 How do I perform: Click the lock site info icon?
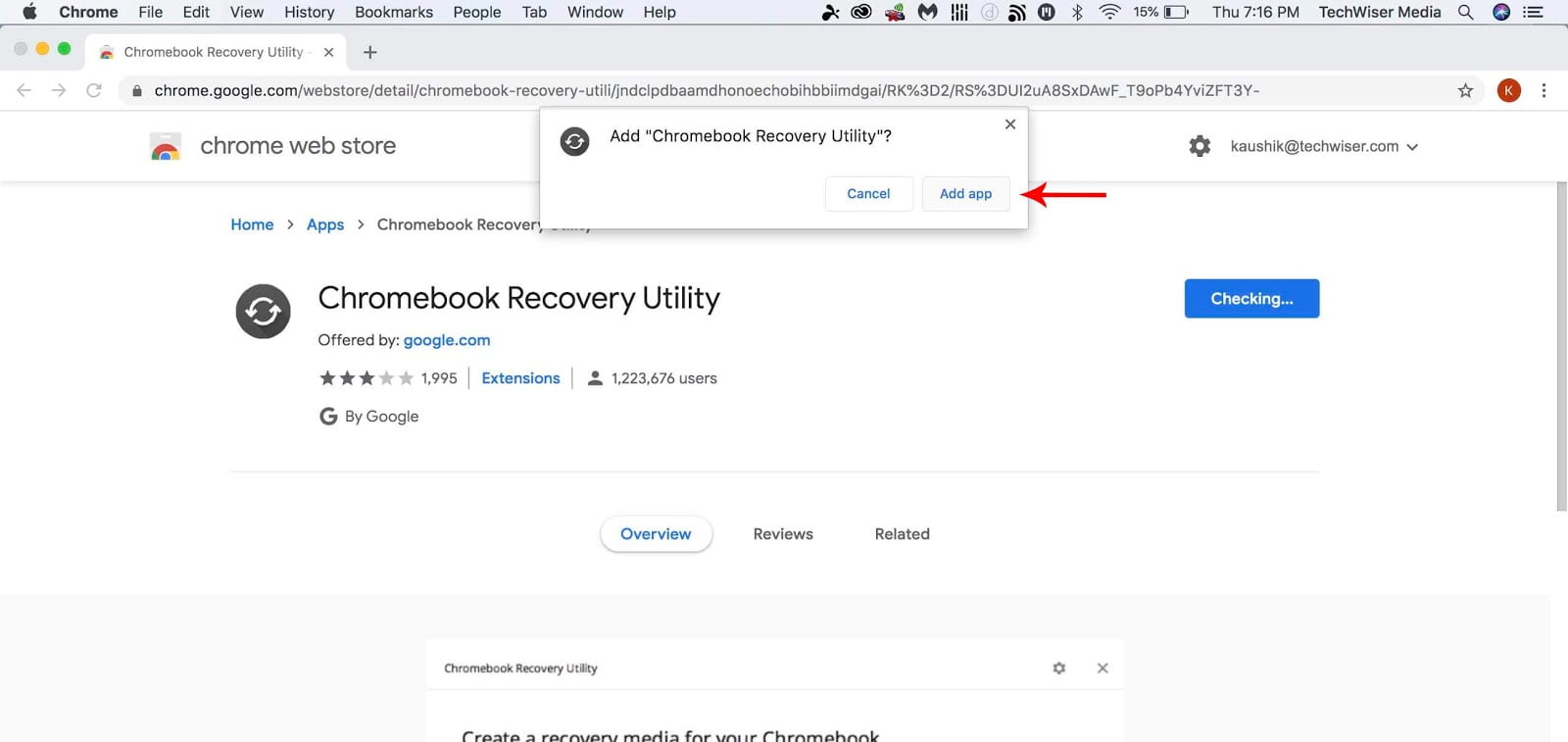[136, 91]
